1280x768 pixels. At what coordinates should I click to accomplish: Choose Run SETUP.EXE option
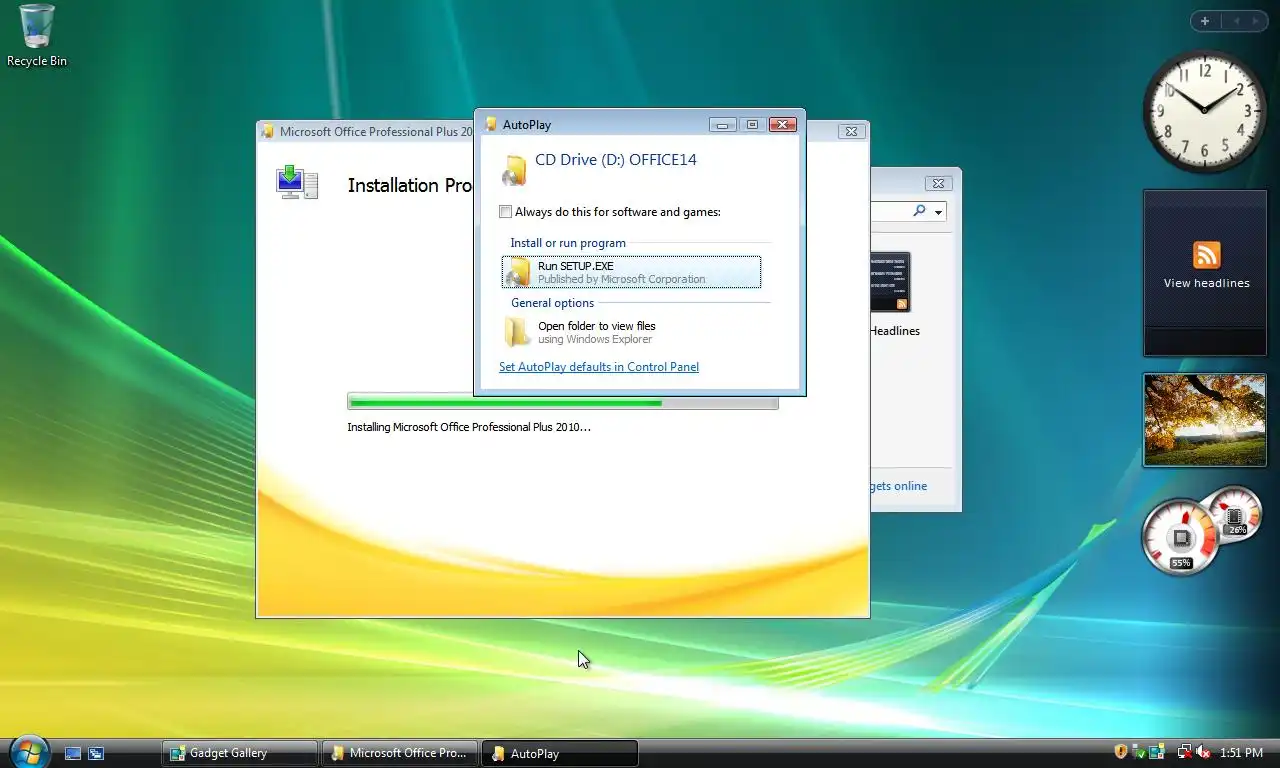(x=631, y=272)
